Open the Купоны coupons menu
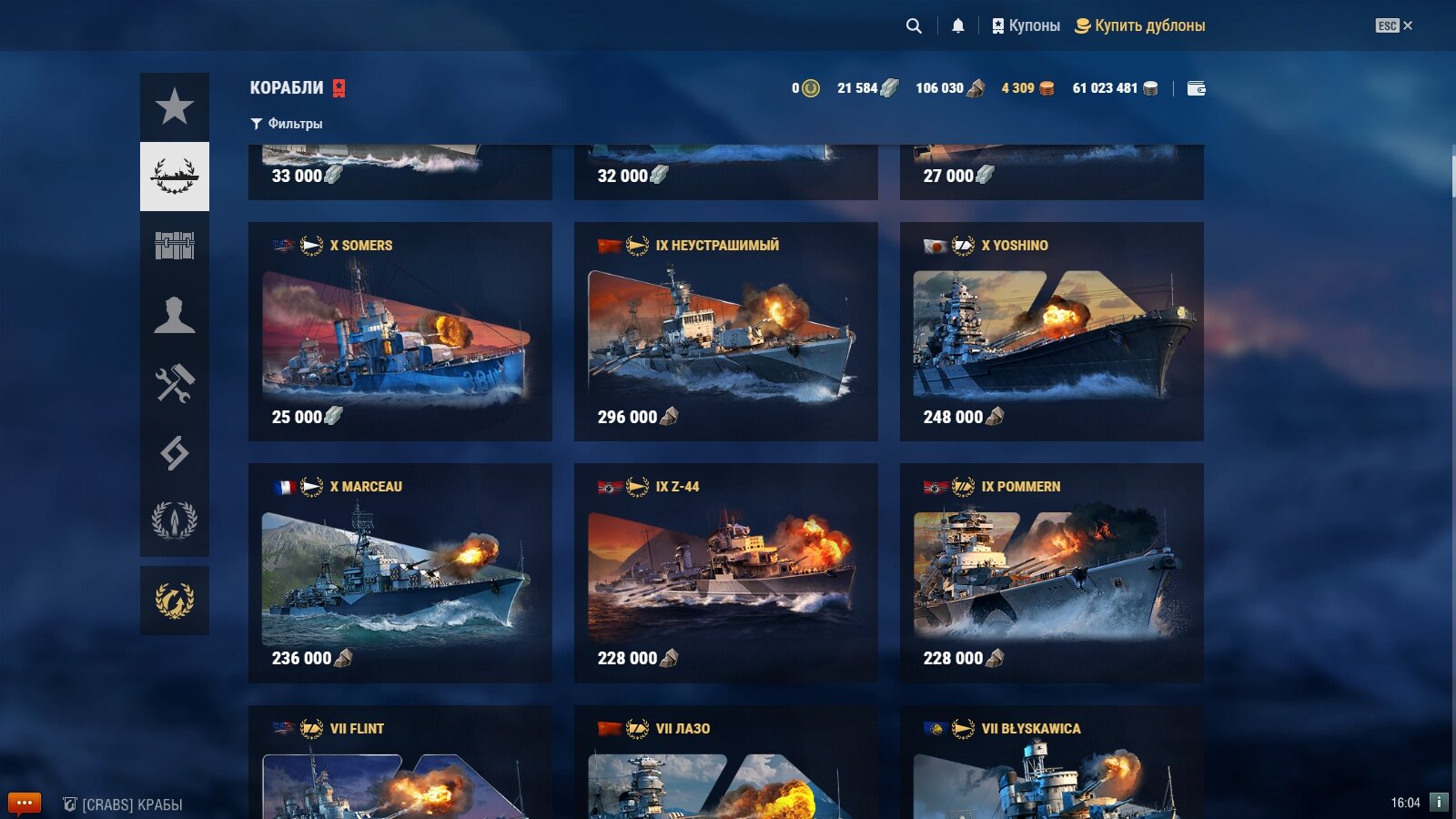Screen dimensions: 1456x819 pyautogui.click(x=1026, y=25)
